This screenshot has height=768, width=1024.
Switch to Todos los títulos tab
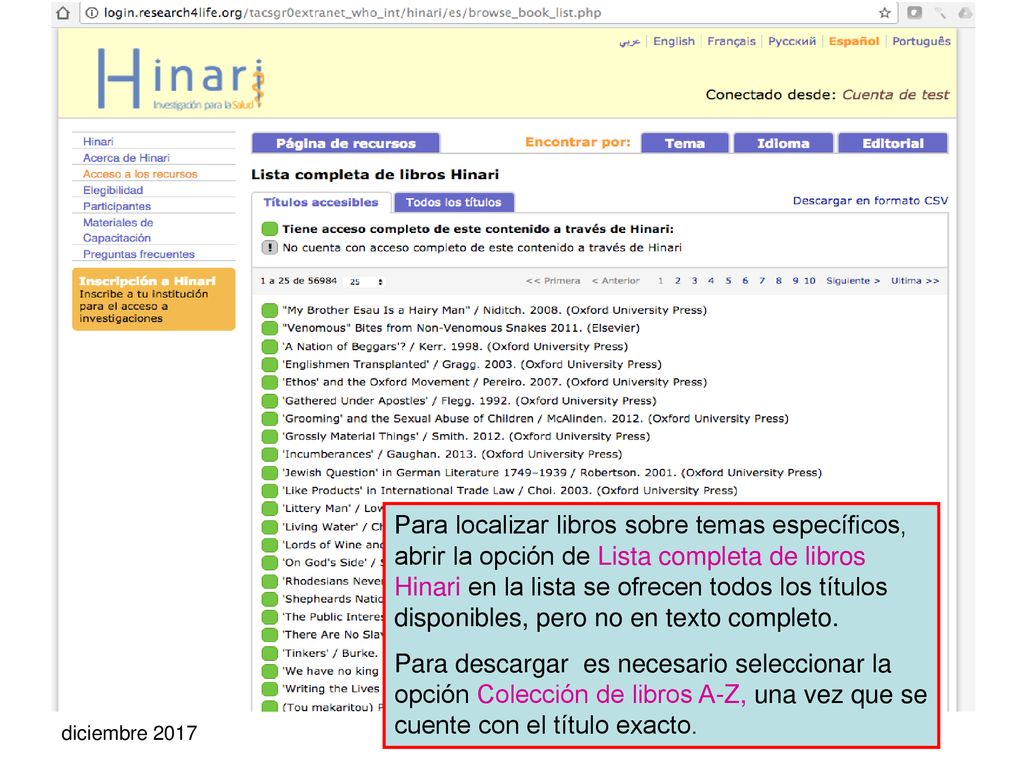(453, 202)
